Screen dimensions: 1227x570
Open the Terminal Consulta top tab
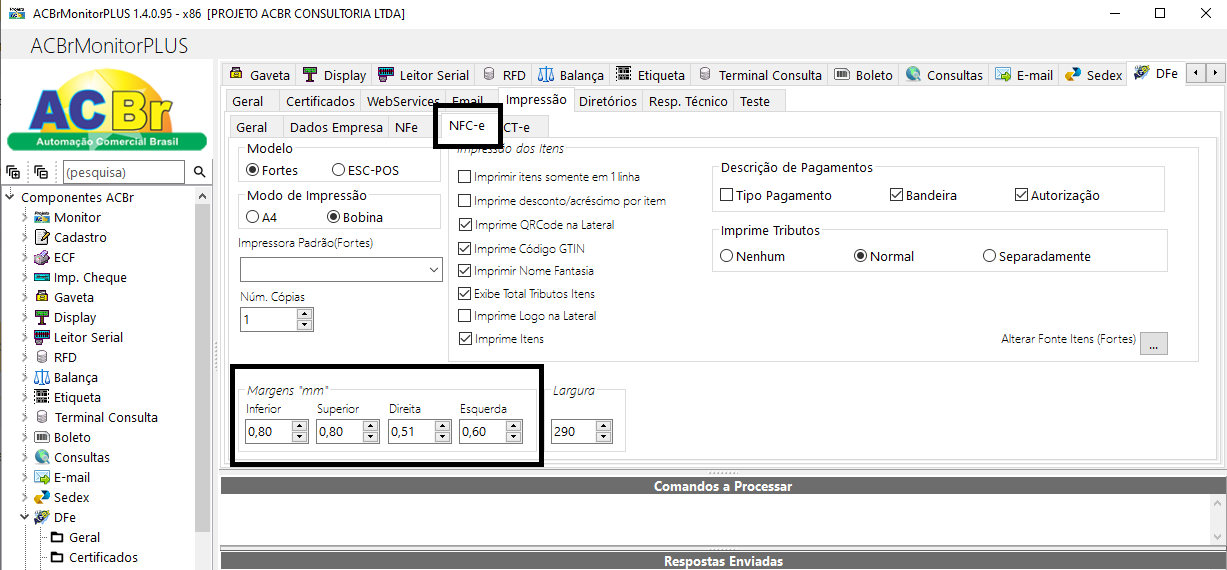coord(759,75)
